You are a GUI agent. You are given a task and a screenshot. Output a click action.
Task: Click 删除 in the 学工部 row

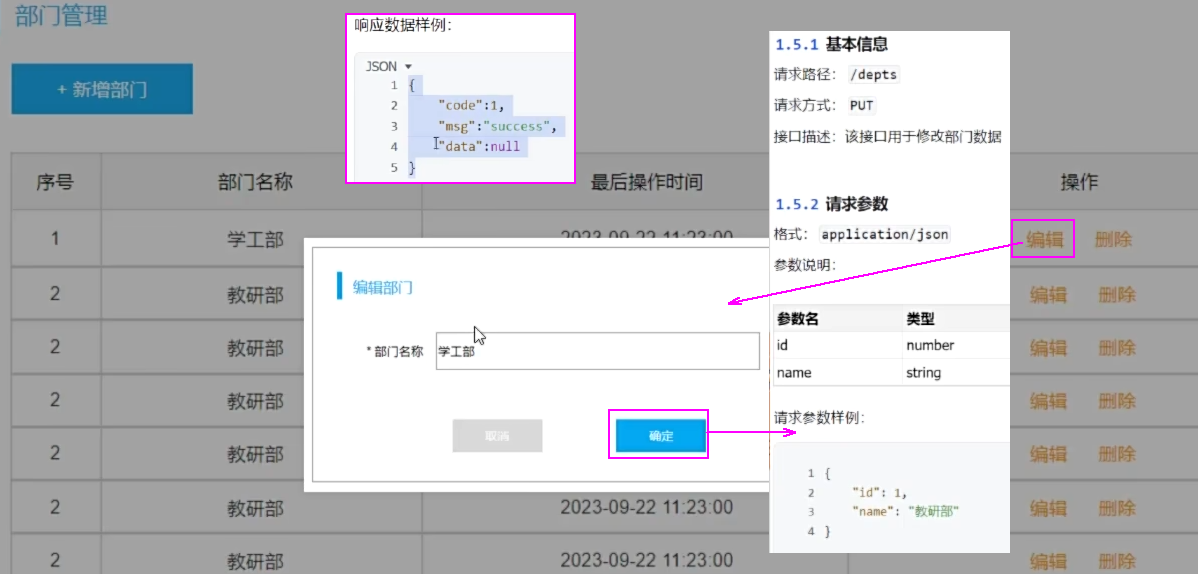1114,240
